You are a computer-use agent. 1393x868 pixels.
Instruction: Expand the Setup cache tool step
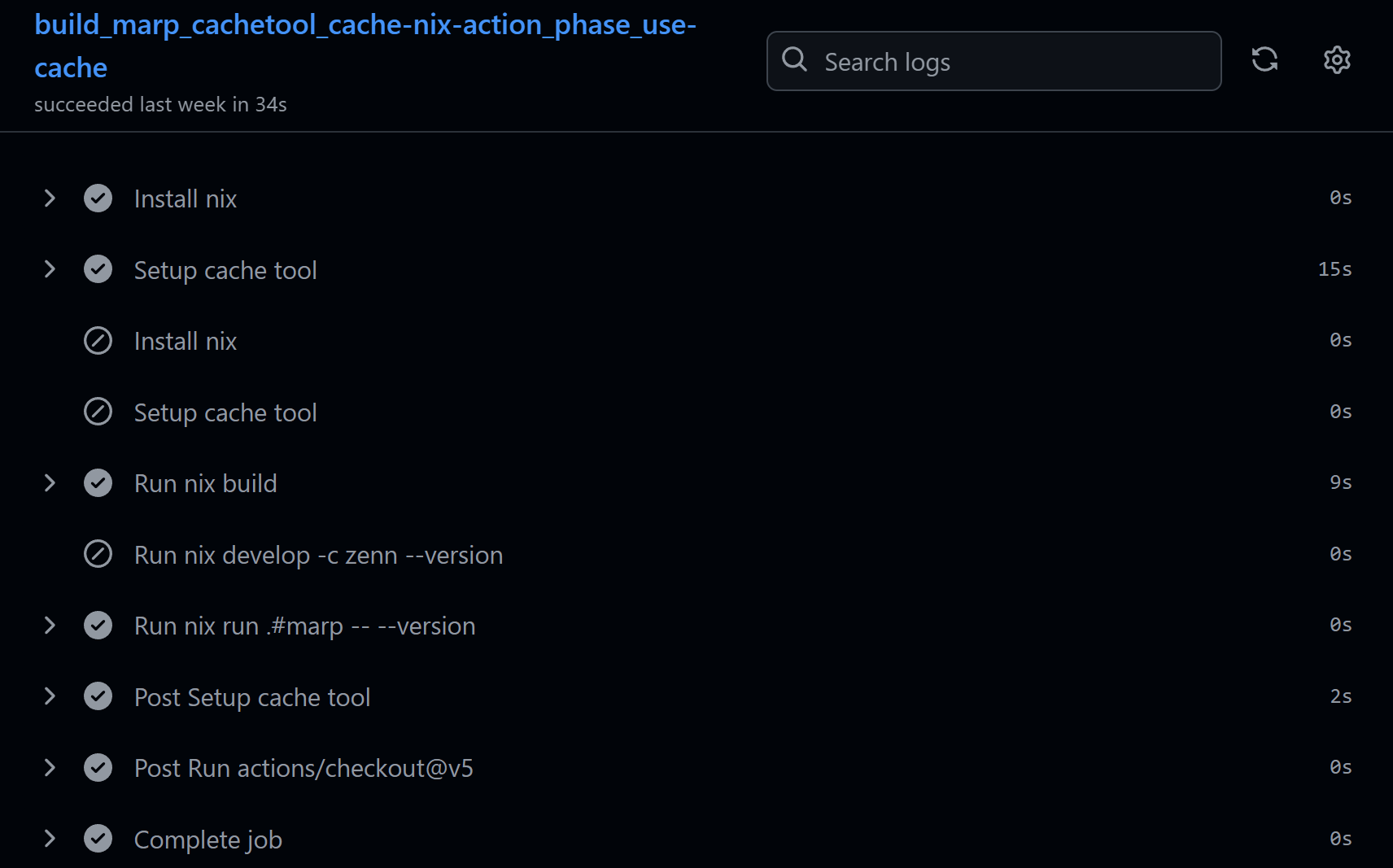[50, 269]
